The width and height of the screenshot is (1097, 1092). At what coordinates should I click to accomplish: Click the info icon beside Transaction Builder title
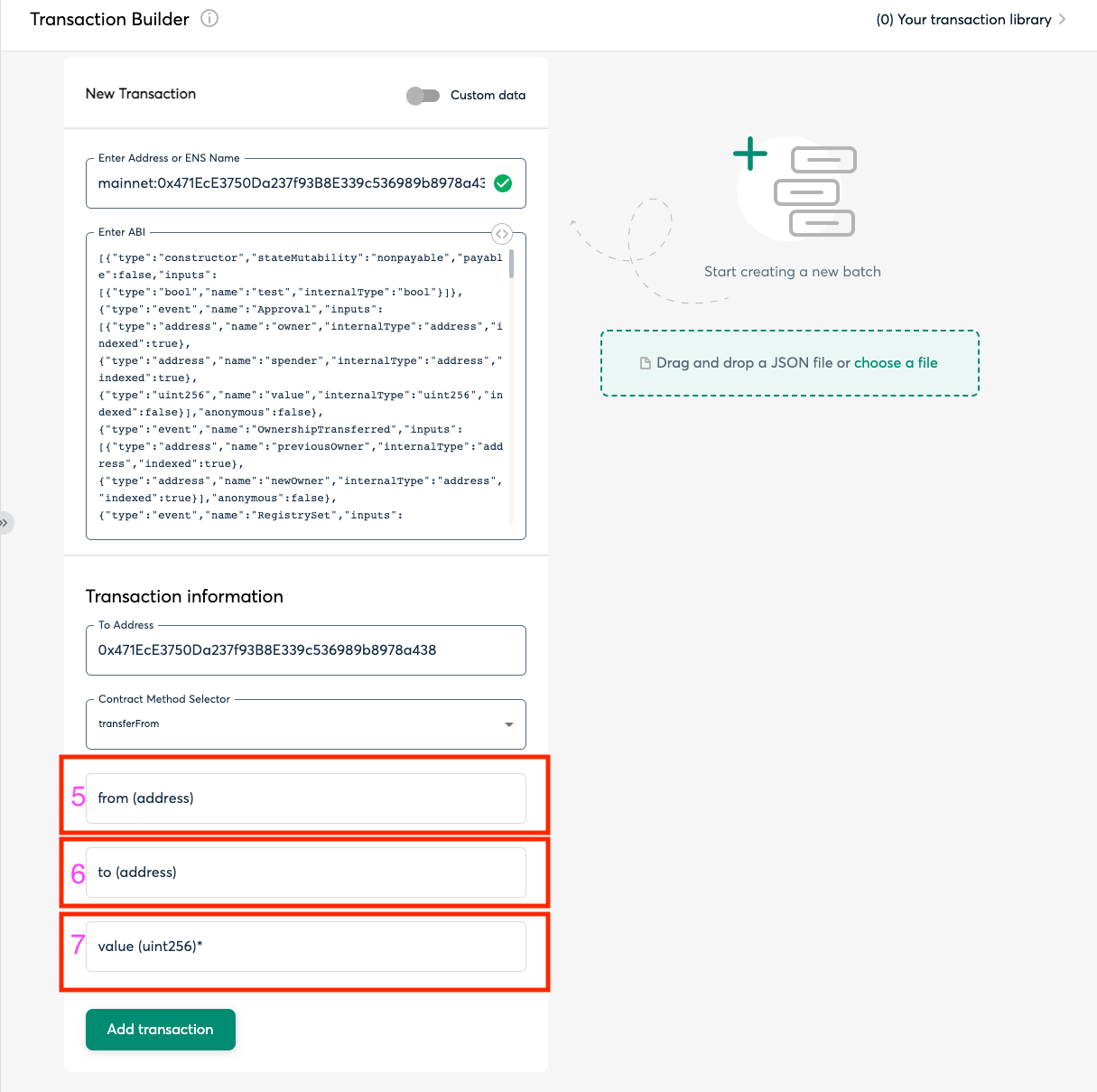pos(209,18)
